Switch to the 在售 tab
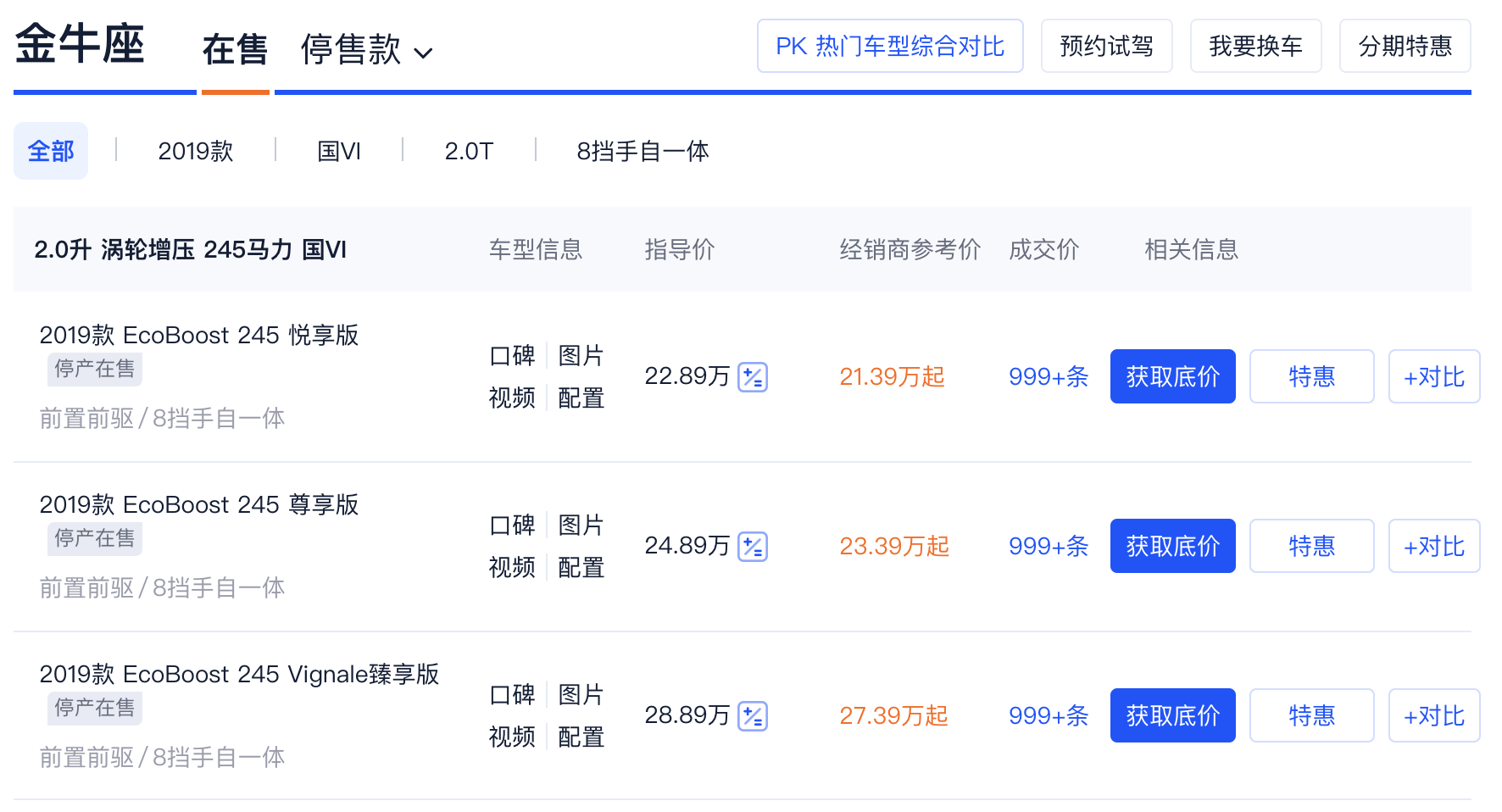 pyautogui.click(x=235, y=50)
